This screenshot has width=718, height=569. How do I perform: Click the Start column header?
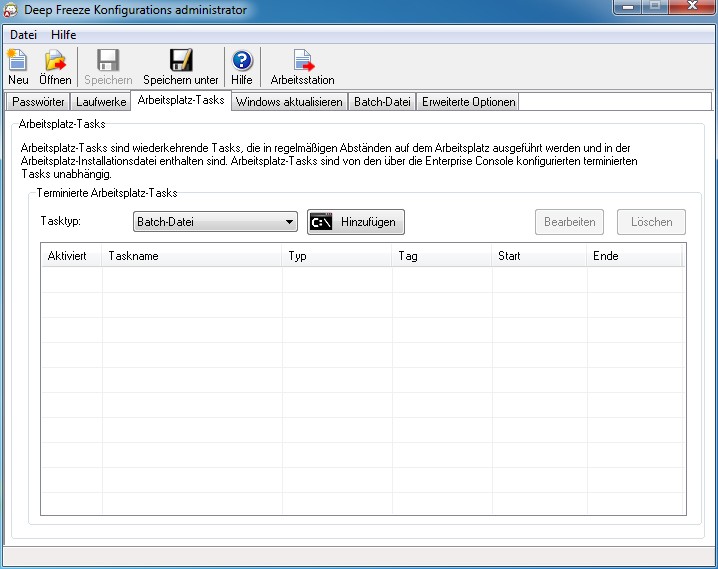pos(539,256)
